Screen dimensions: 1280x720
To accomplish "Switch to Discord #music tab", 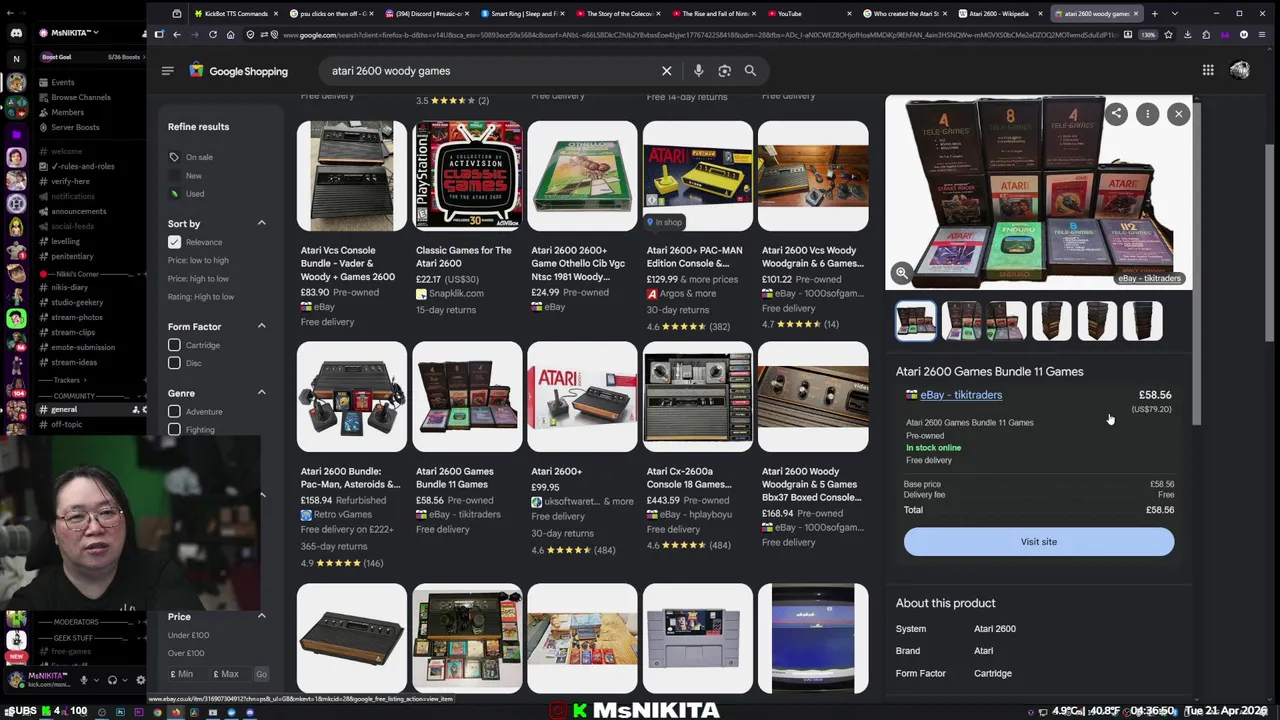I will (425, 14).
